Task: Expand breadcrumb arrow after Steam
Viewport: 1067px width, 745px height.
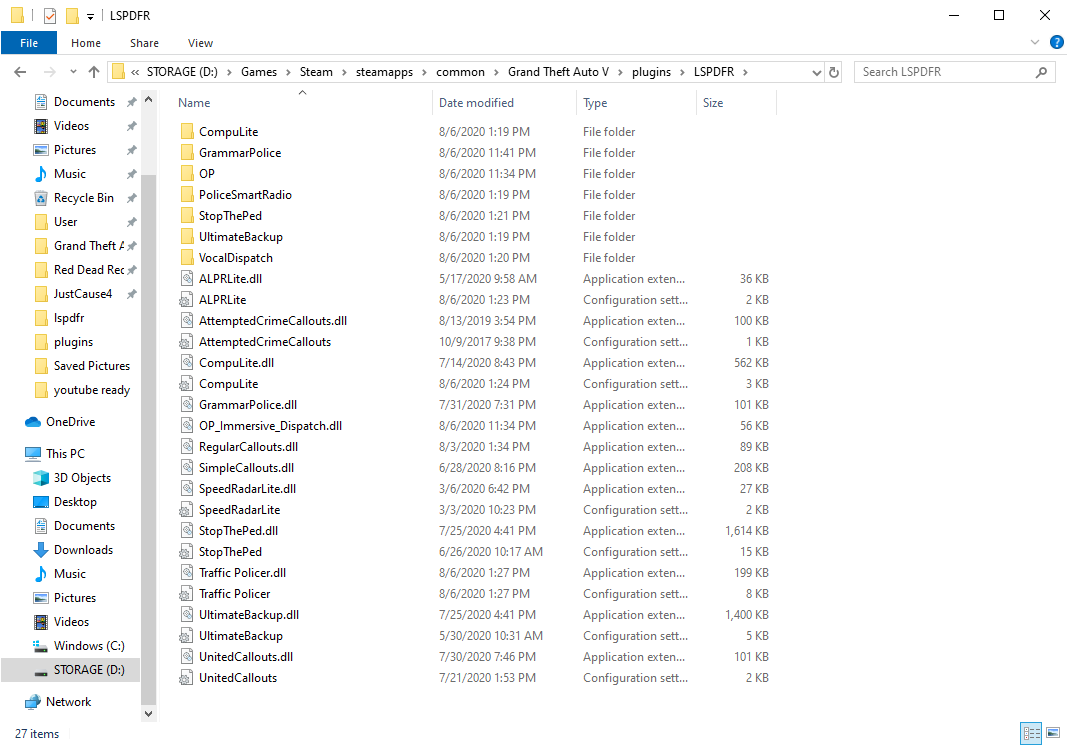Action: [x=344, y=72]
